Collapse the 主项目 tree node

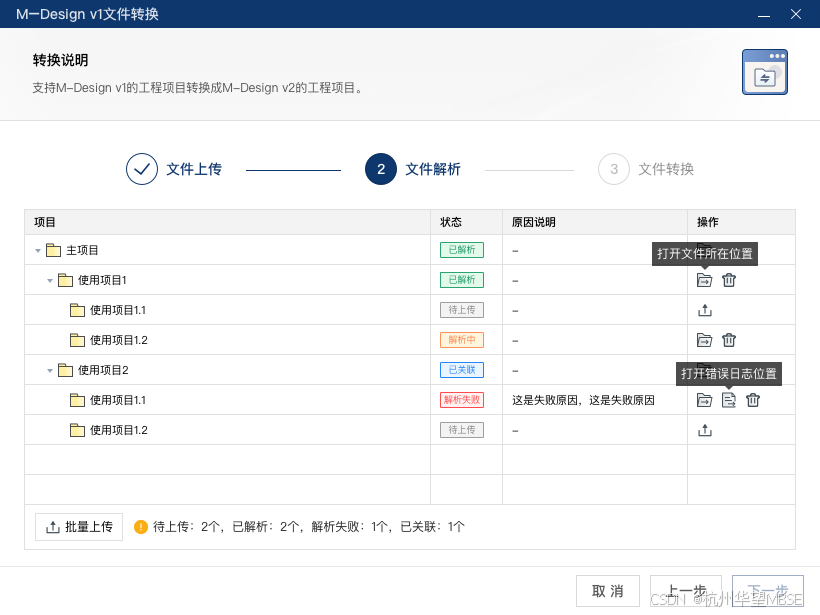point(38,251)
